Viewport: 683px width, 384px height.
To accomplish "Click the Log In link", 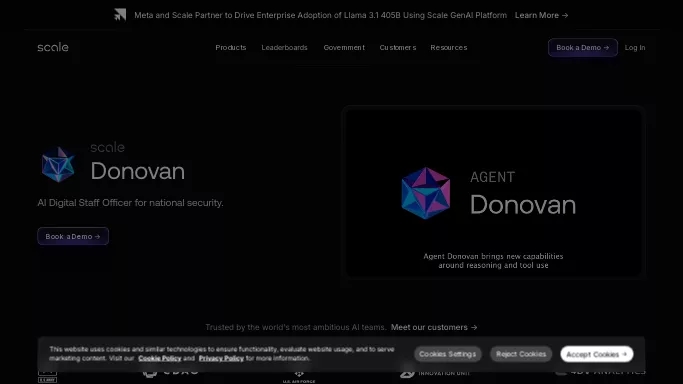I will (635, 47).
